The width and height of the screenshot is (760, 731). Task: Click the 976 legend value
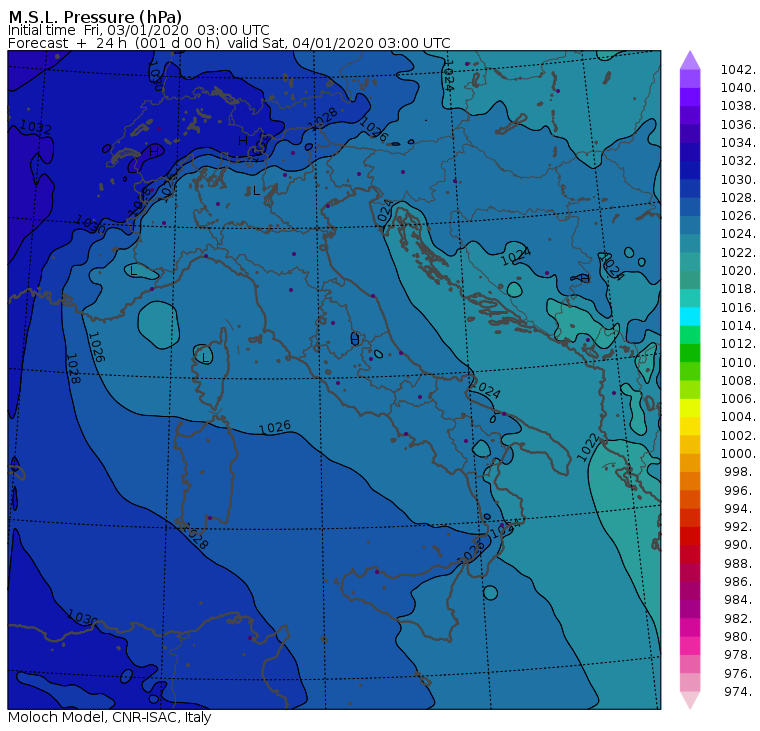tap(740, 673)
